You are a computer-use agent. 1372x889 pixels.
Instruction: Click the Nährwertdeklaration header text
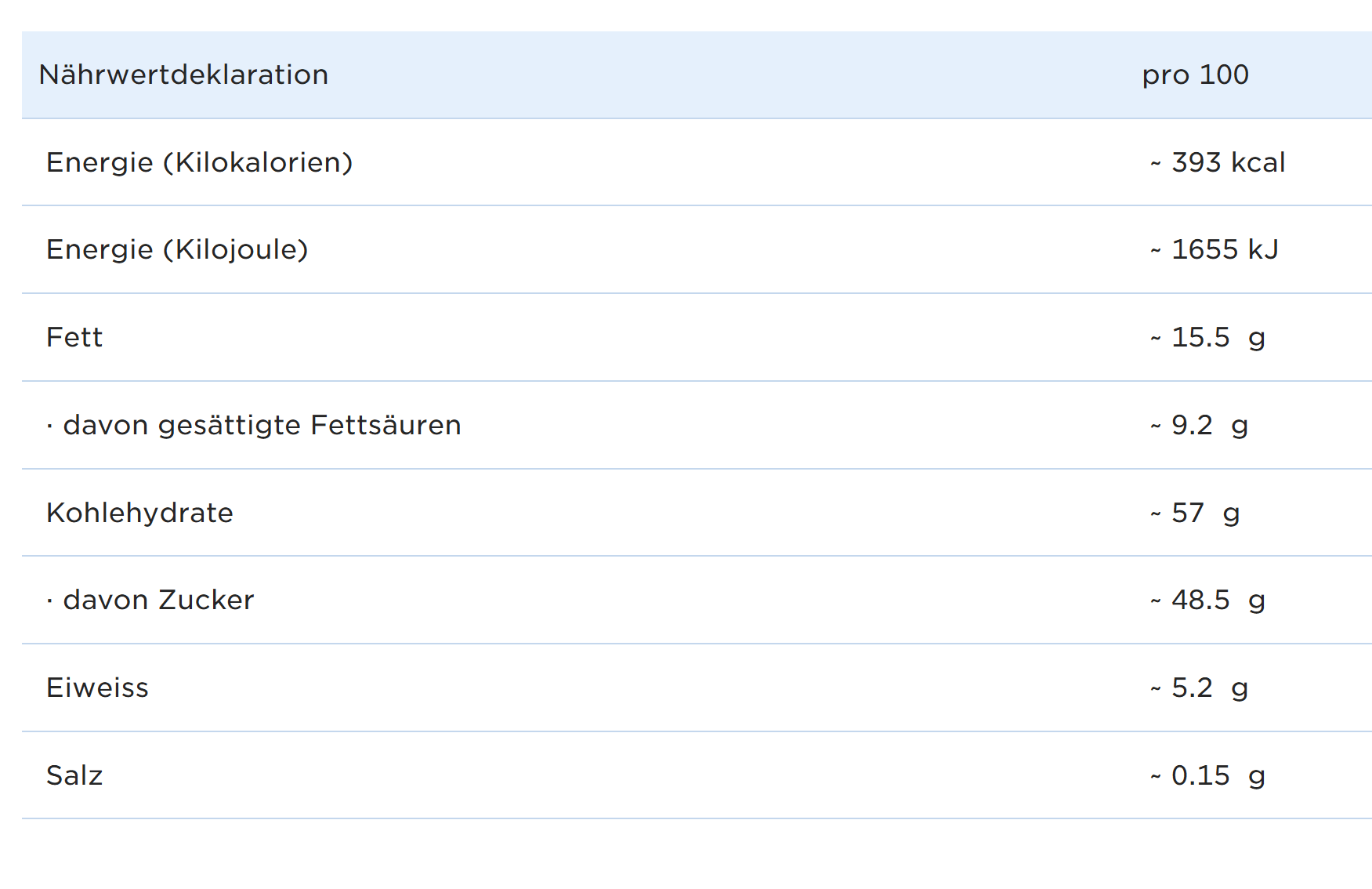click(183, 75)
